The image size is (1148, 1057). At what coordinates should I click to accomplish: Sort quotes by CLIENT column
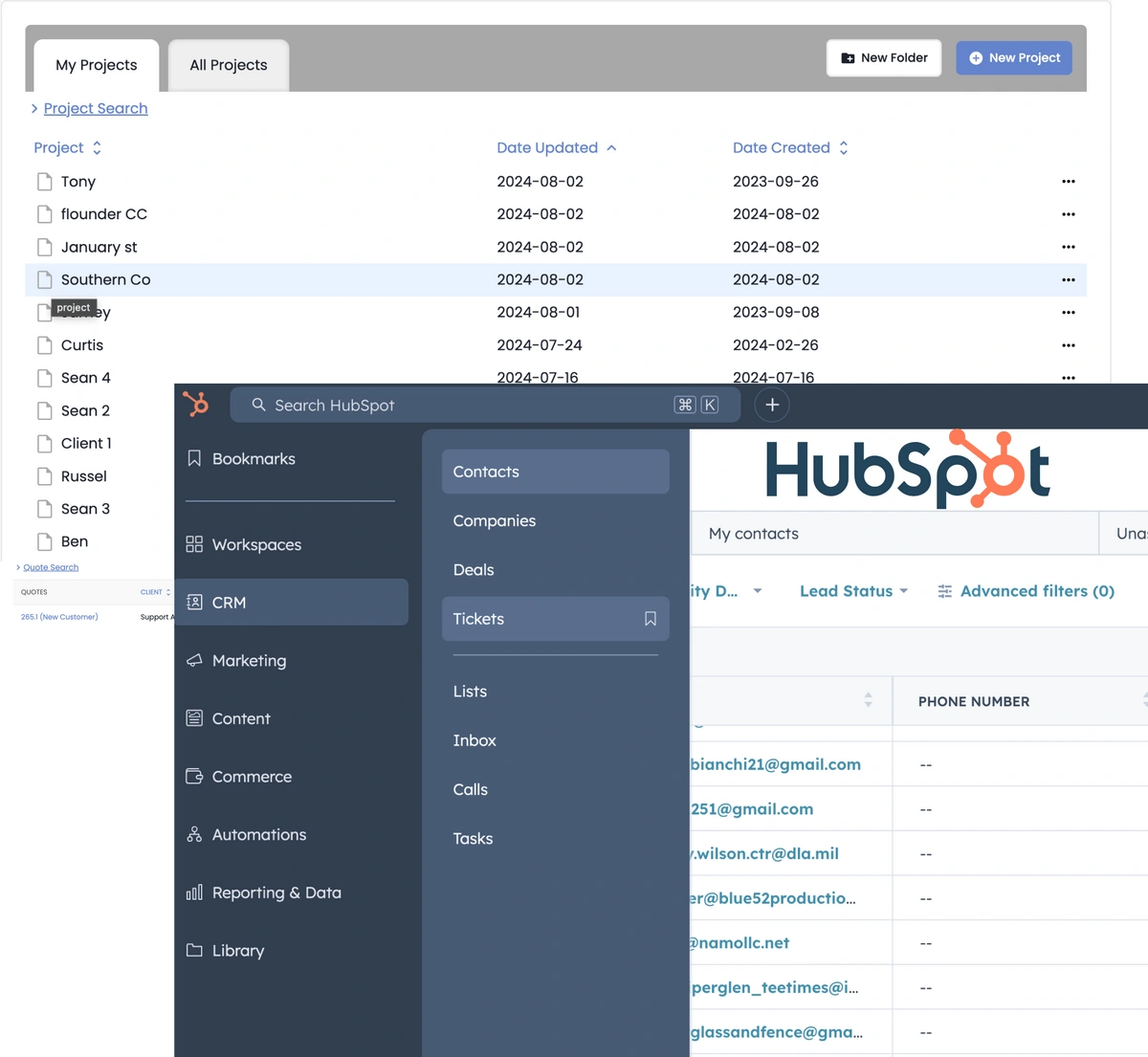155,592
